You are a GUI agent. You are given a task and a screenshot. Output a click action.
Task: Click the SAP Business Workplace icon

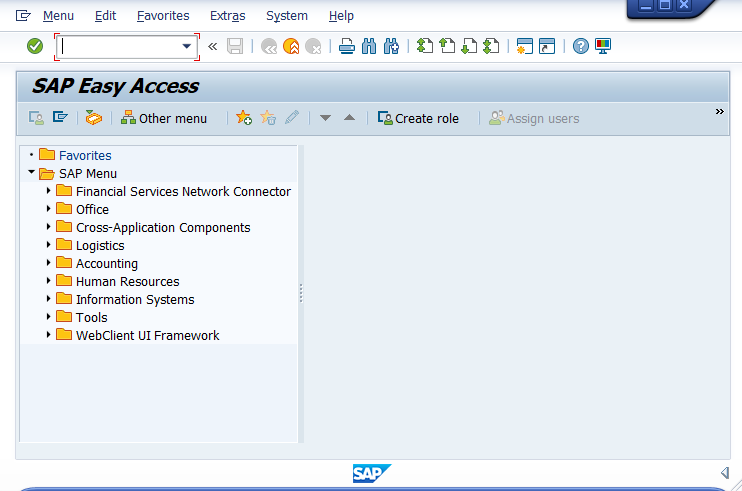tap(94, 117)
